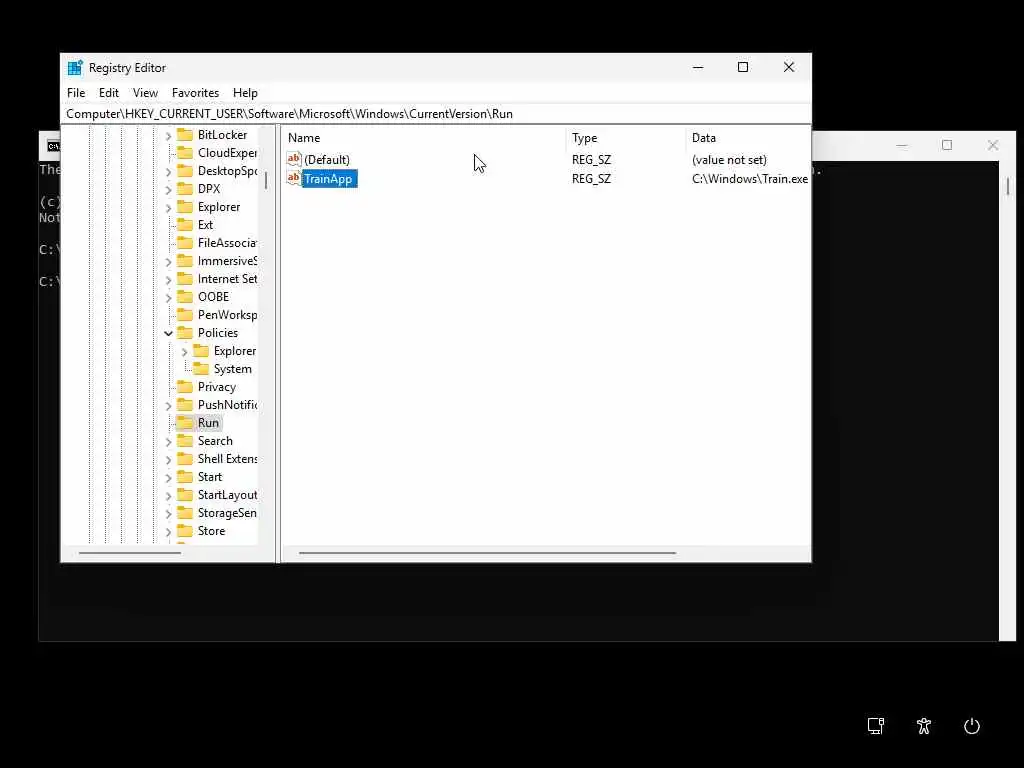Image resolution: width=1024 pixels, height=768 pixels.
Task: Minimize the Registry Editor window
Action: pos(698,67)
